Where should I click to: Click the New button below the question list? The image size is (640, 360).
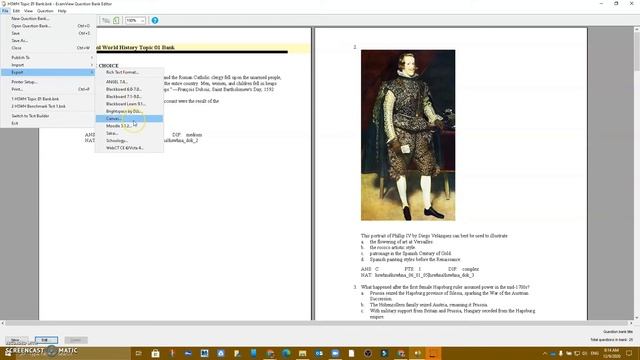[x=17, y=340]
